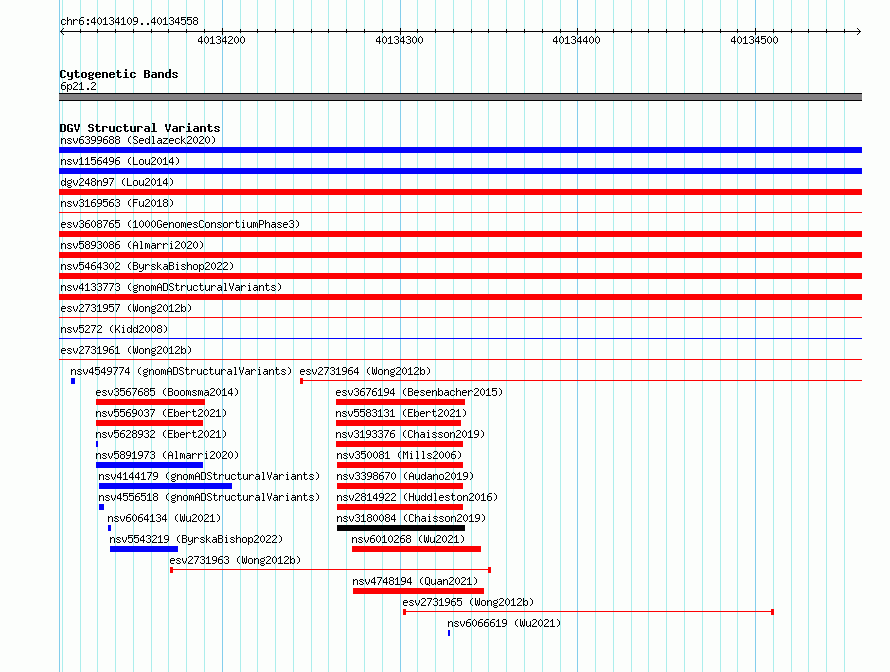Click the esv2731965 (Wong2012b) label
This screenshot has width=890, height=672.
(468, 602)
